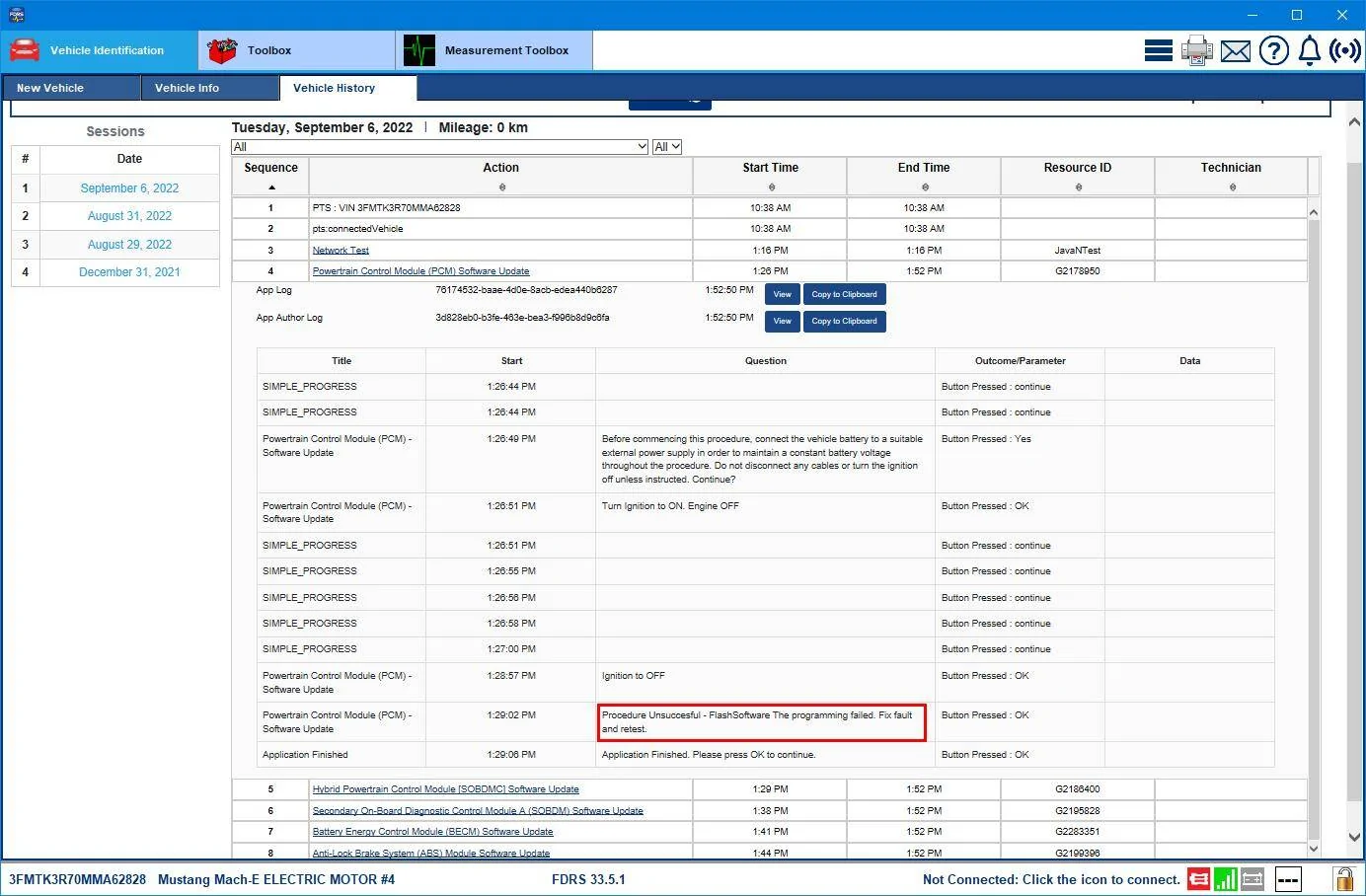Switch to the Toolbox tab

296,50
